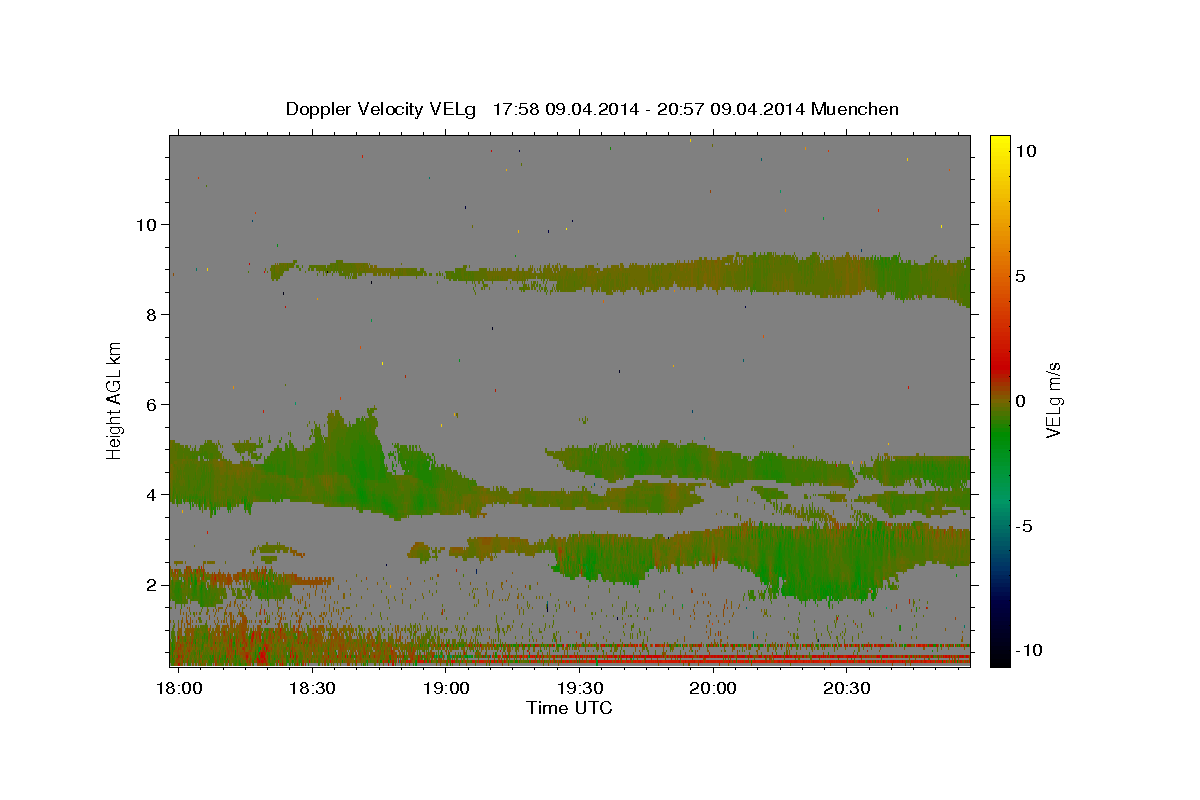Viewport: 1200px width, 800px height.
Task: Click the height tick label 8
Action: tap(153, 315)
